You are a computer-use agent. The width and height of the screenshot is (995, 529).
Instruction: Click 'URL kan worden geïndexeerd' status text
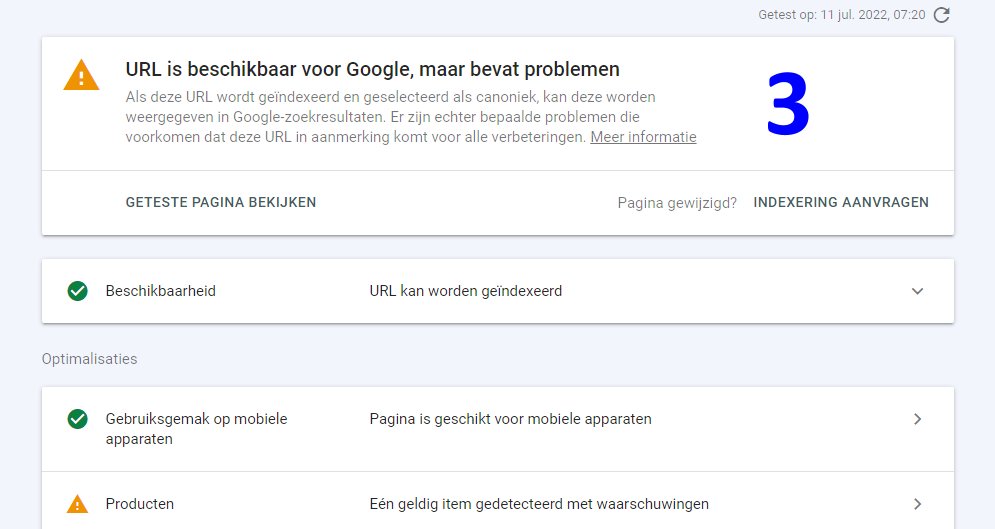coord(466,291)
